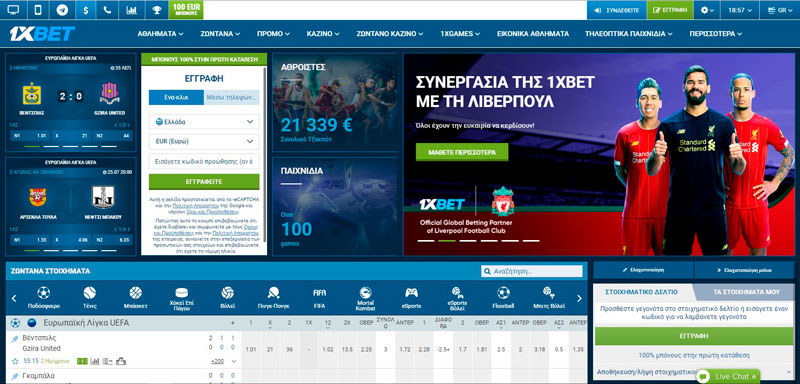The height and width of the screenshot is (384, 800).
Task: Select the Ποδόσφαιρο football sport icon
Action: tap(43, 298)
